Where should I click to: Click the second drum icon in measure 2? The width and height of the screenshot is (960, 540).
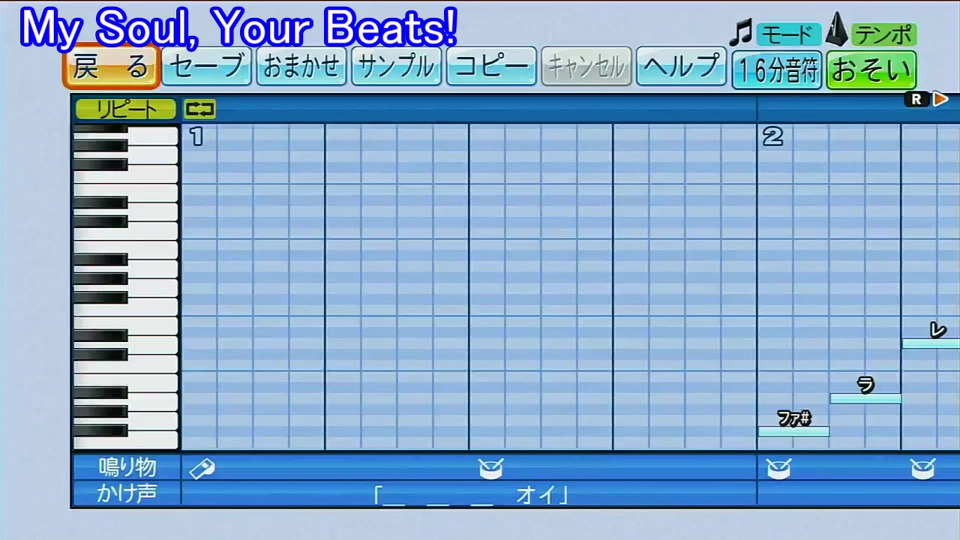pyautogui.click(x=923, y=468)
